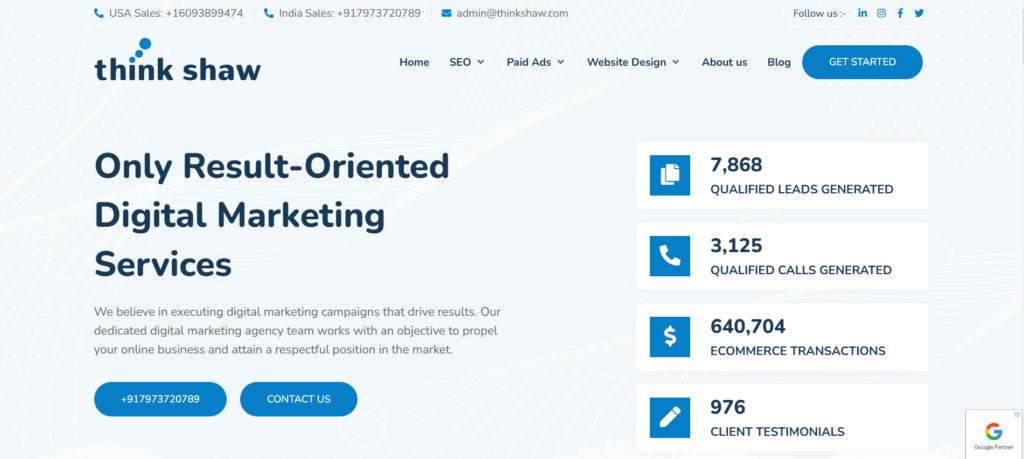Open the Paid Ads menu item
Image resolution: width=1024 pixels, height=459 pixels.
[x=529, y=62]
